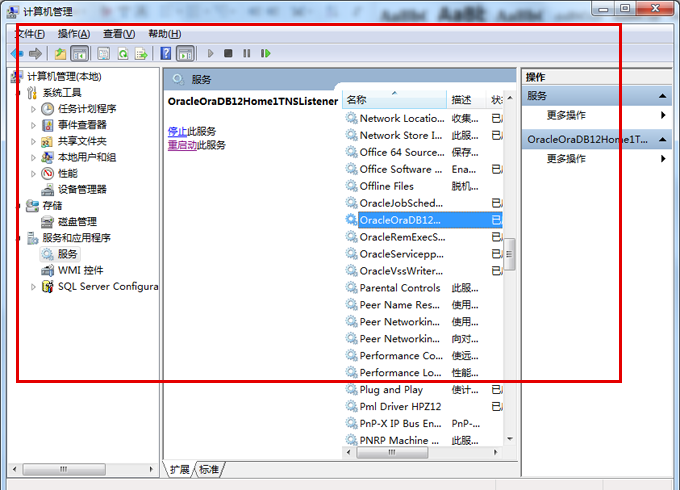Click the Pause Service toolbar icon
680x490 pixels.
(247, 53)
